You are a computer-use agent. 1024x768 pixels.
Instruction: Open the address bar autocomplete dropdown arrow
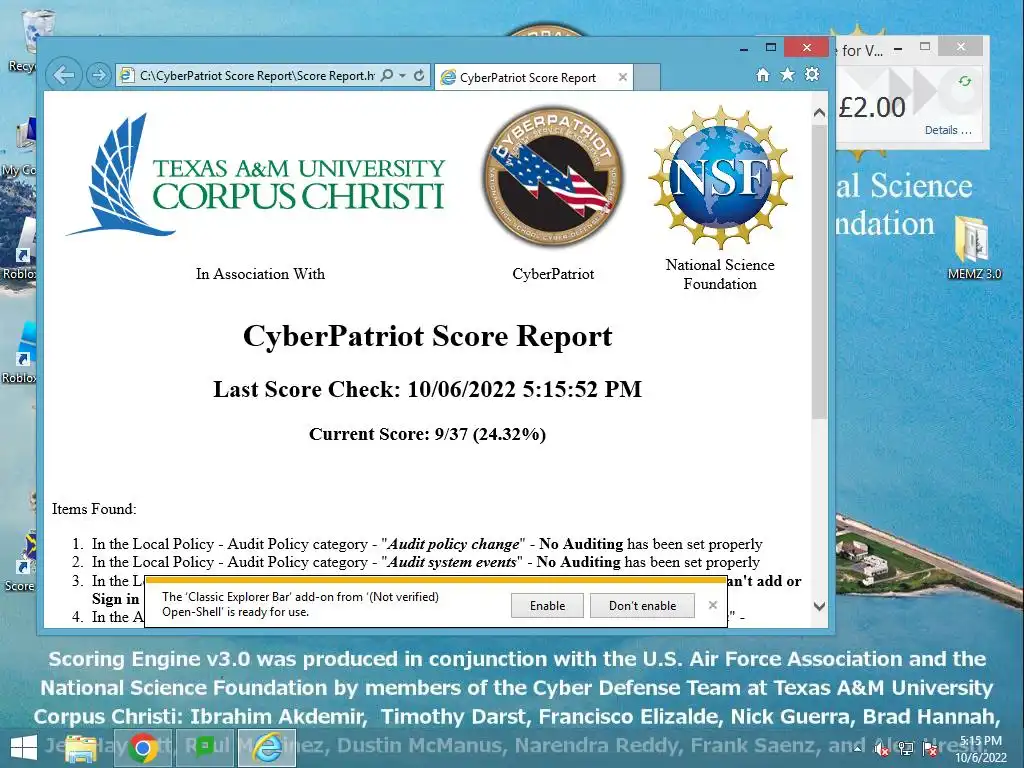pos(403,76)
